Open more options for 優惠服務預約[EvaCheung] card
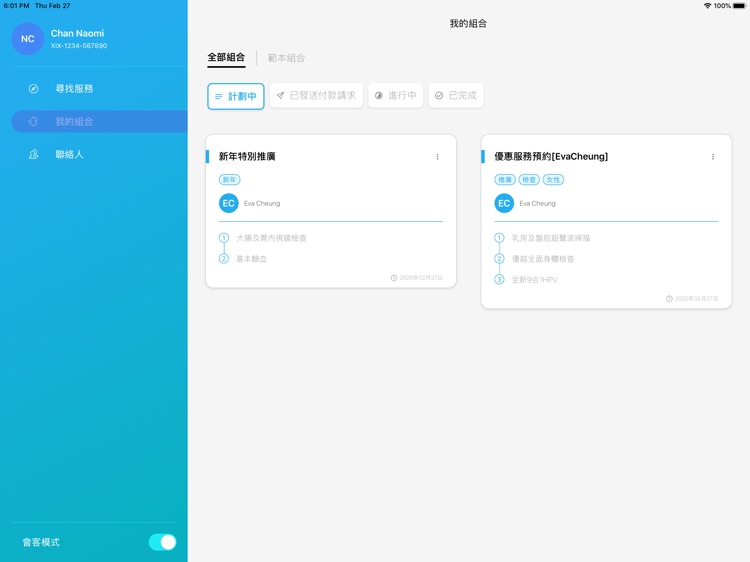The height and width of the screenshot is (562, 750). (713, 157)
